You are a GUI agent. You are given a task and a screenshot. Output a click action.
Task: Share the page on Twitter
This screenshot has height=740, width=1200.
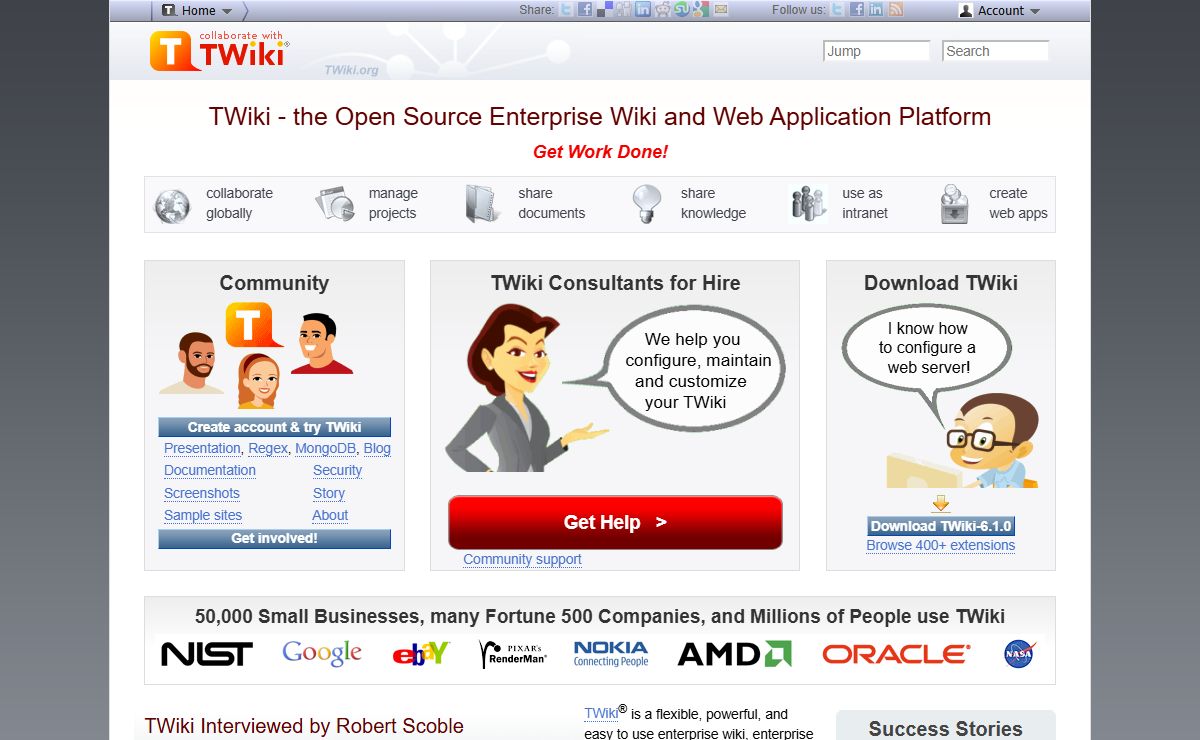pos(567,10)
